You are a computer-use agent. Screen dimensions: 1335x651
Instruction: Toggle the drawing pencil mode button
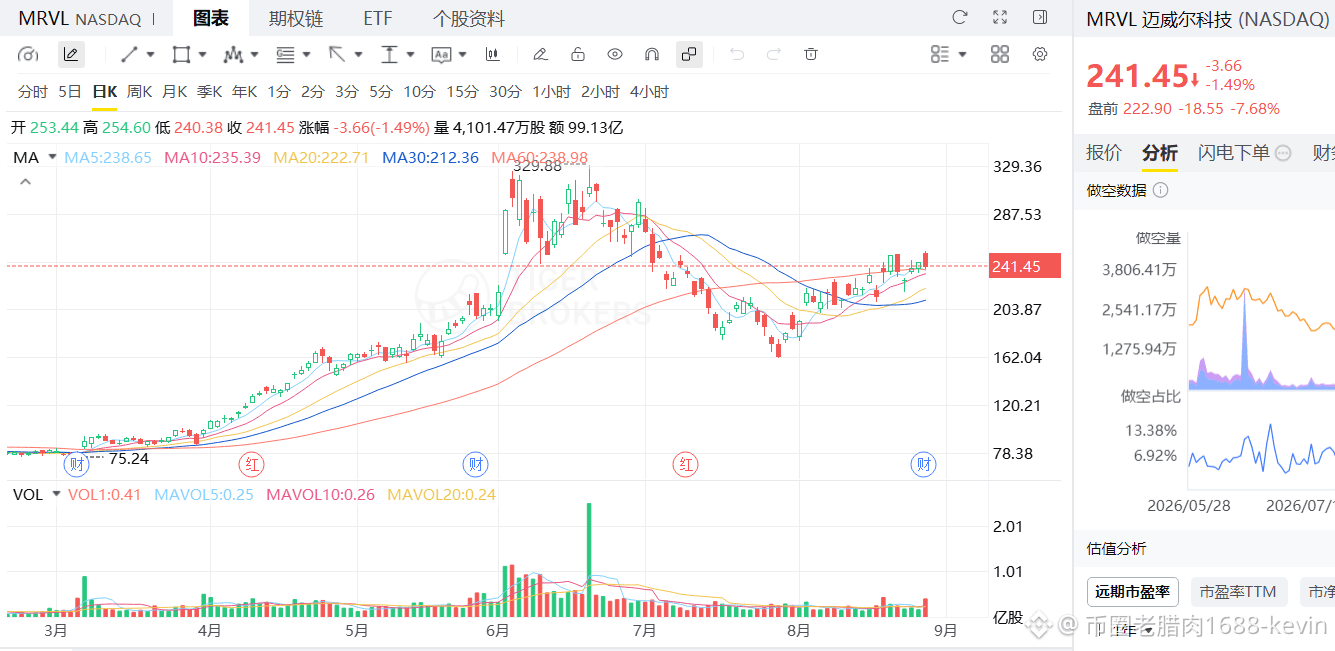click(70, 54)
